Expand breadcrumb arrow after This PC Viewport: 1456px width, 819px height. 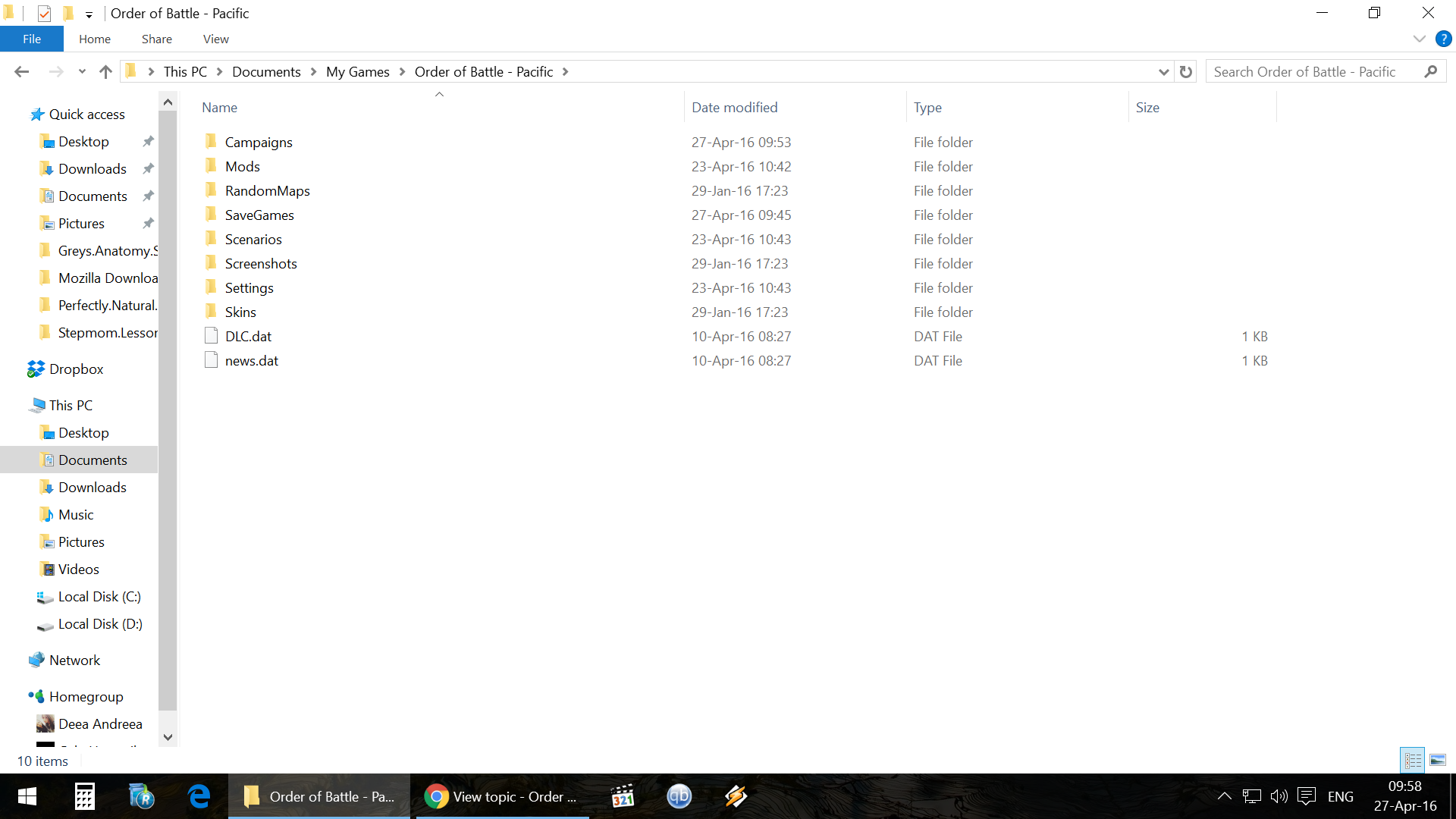pyautogui.click(x=220, y=71)
